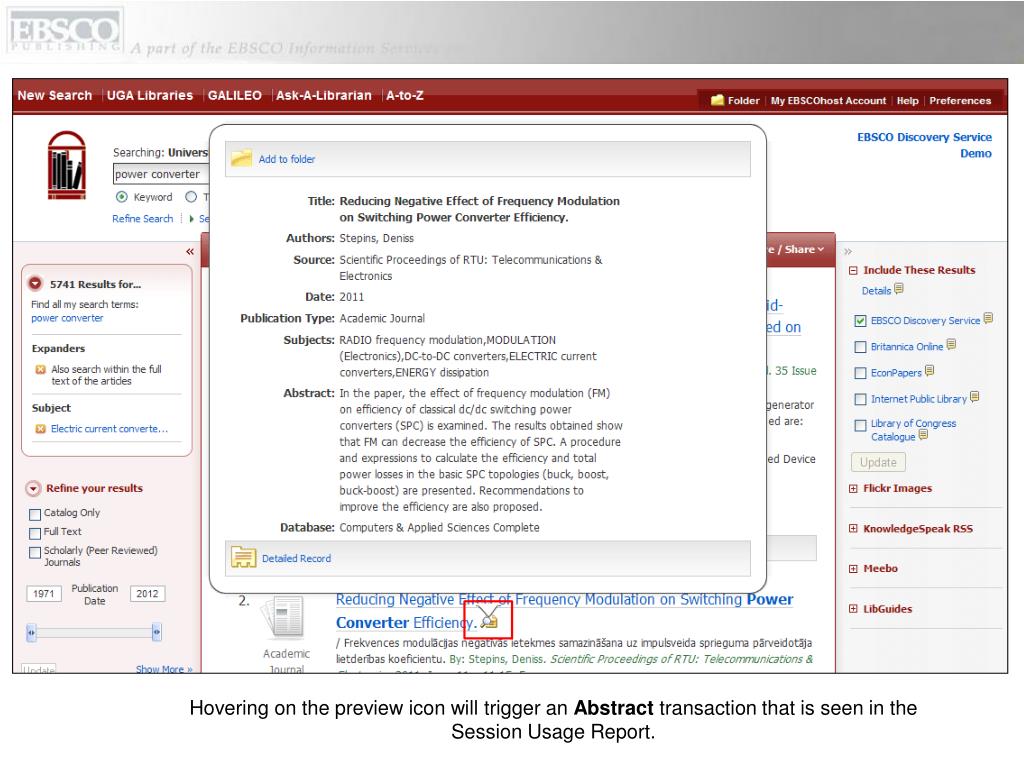
Task: Click the right publication date slider handle
Action: (x=156, y=632)
